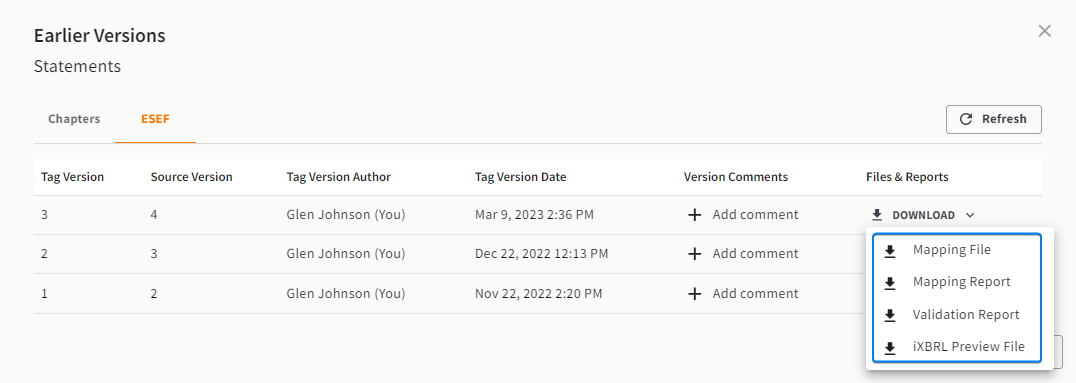1076x383 pixels.
Task: Click the DOWNLOAD label for tag version 3
Action: 923,216
